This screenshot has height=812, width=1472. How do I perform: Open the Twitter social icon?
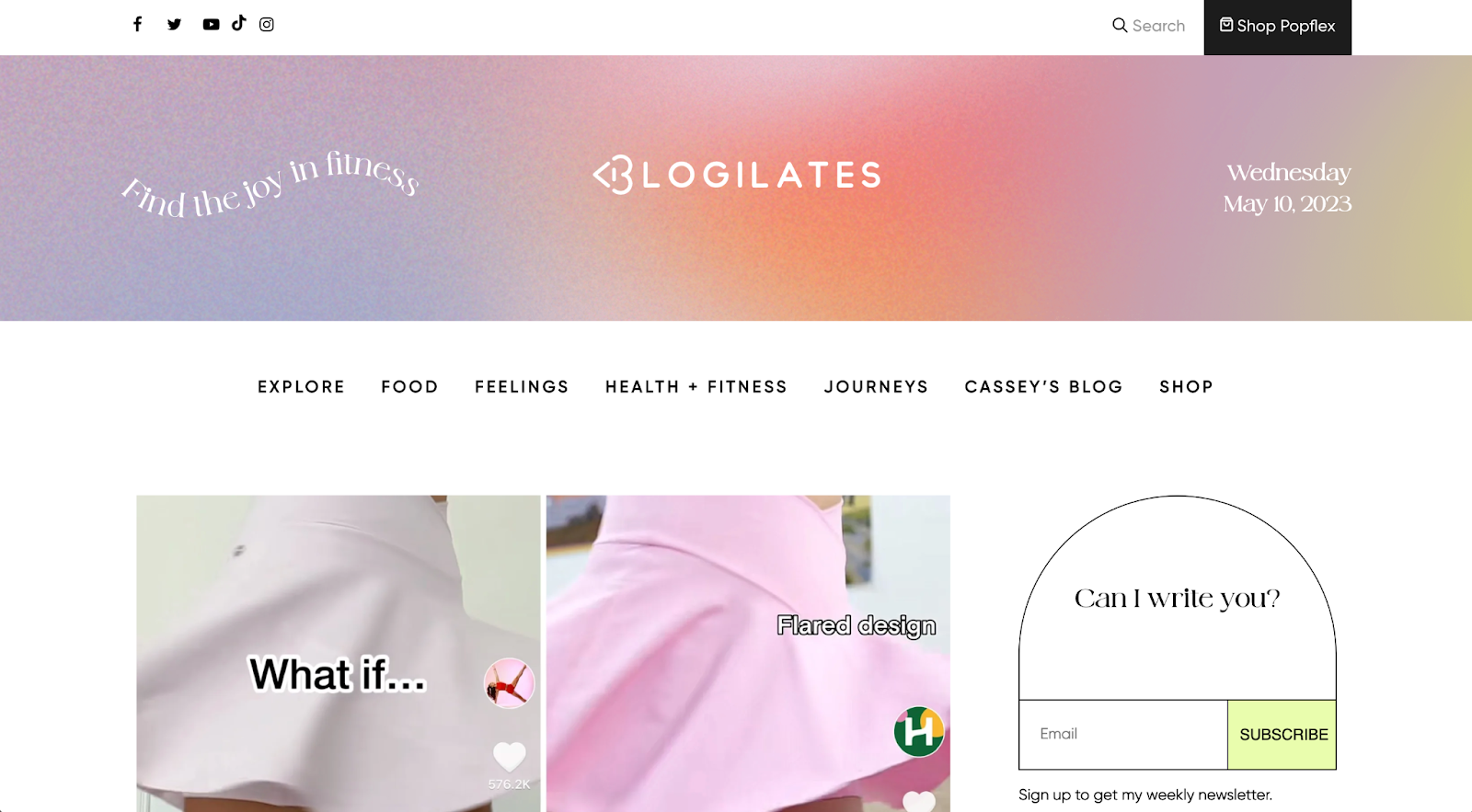(x=174, y=24)
